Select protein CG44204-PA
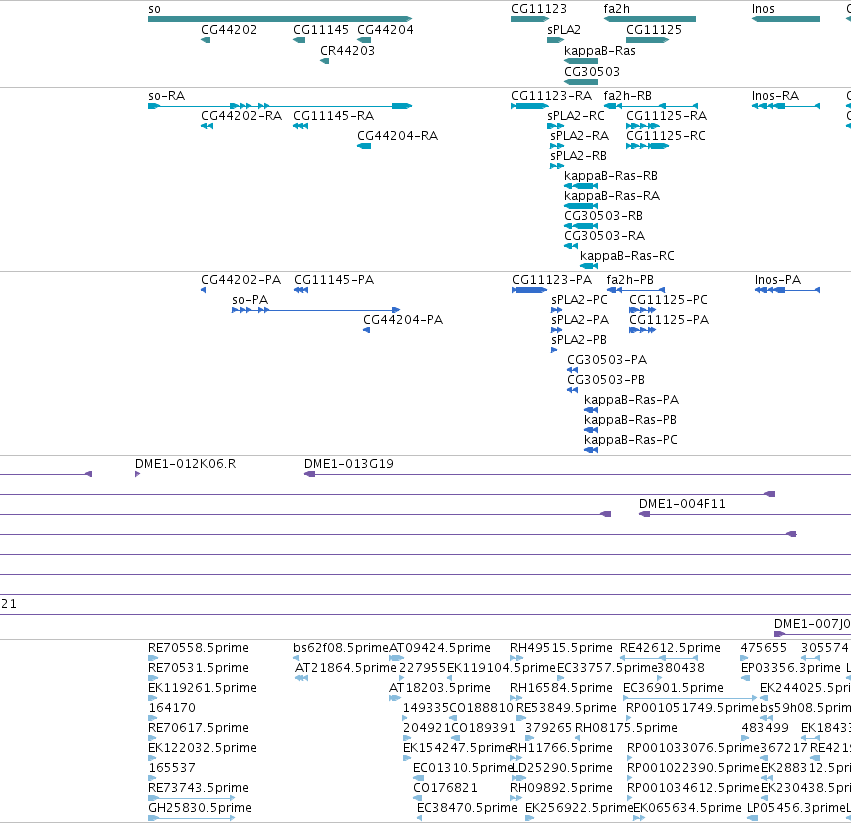The width and height of the screenshot is (851, 823). coord(403,320)
